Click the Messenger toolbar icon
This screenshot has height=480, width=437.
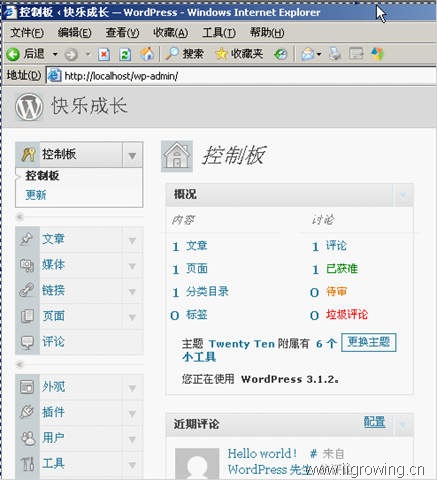378,54
